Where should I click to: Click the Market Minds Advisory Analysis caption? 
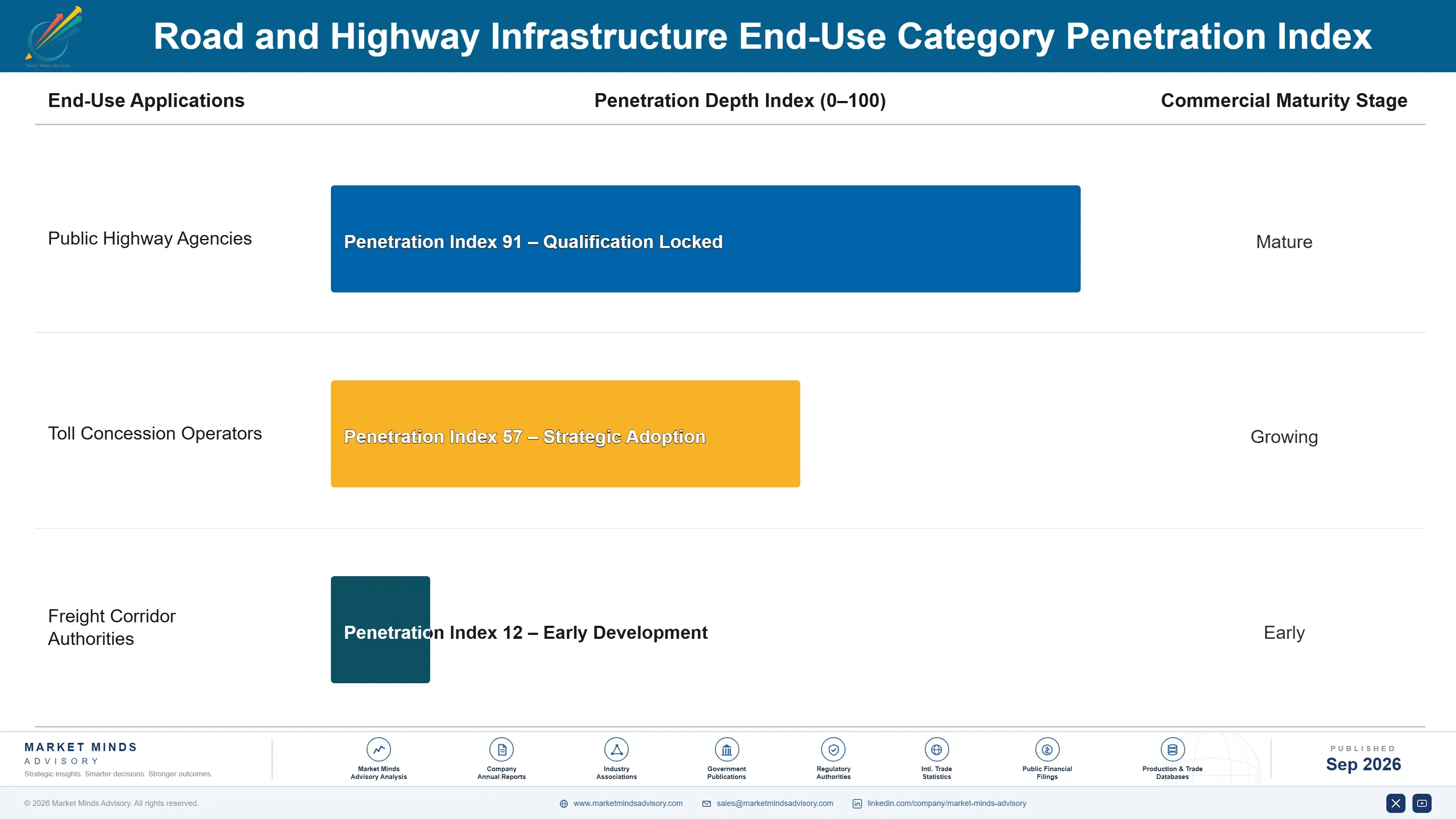point(378,773)
